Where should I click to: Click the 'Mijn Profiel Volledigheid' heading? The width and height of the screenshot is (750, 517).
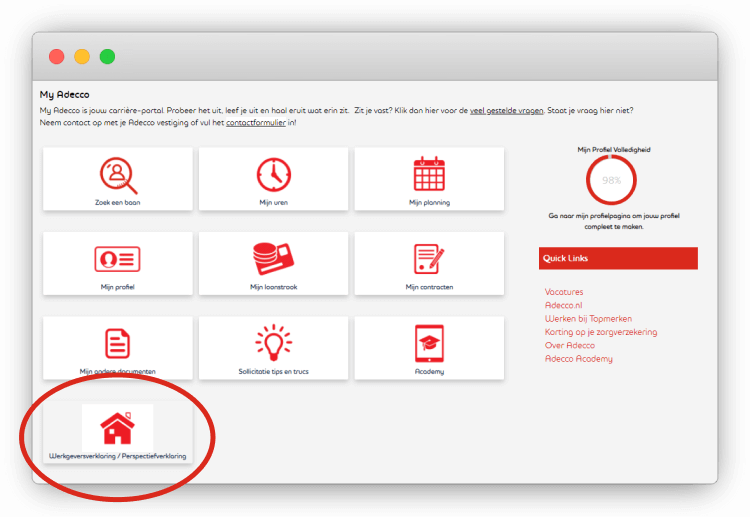[x=614, y=150]
